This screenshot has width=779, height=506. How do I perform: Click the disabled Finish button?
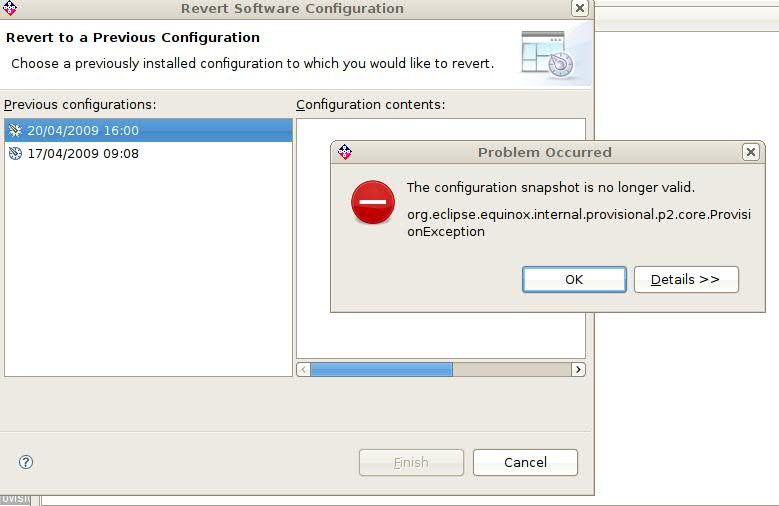411,462
